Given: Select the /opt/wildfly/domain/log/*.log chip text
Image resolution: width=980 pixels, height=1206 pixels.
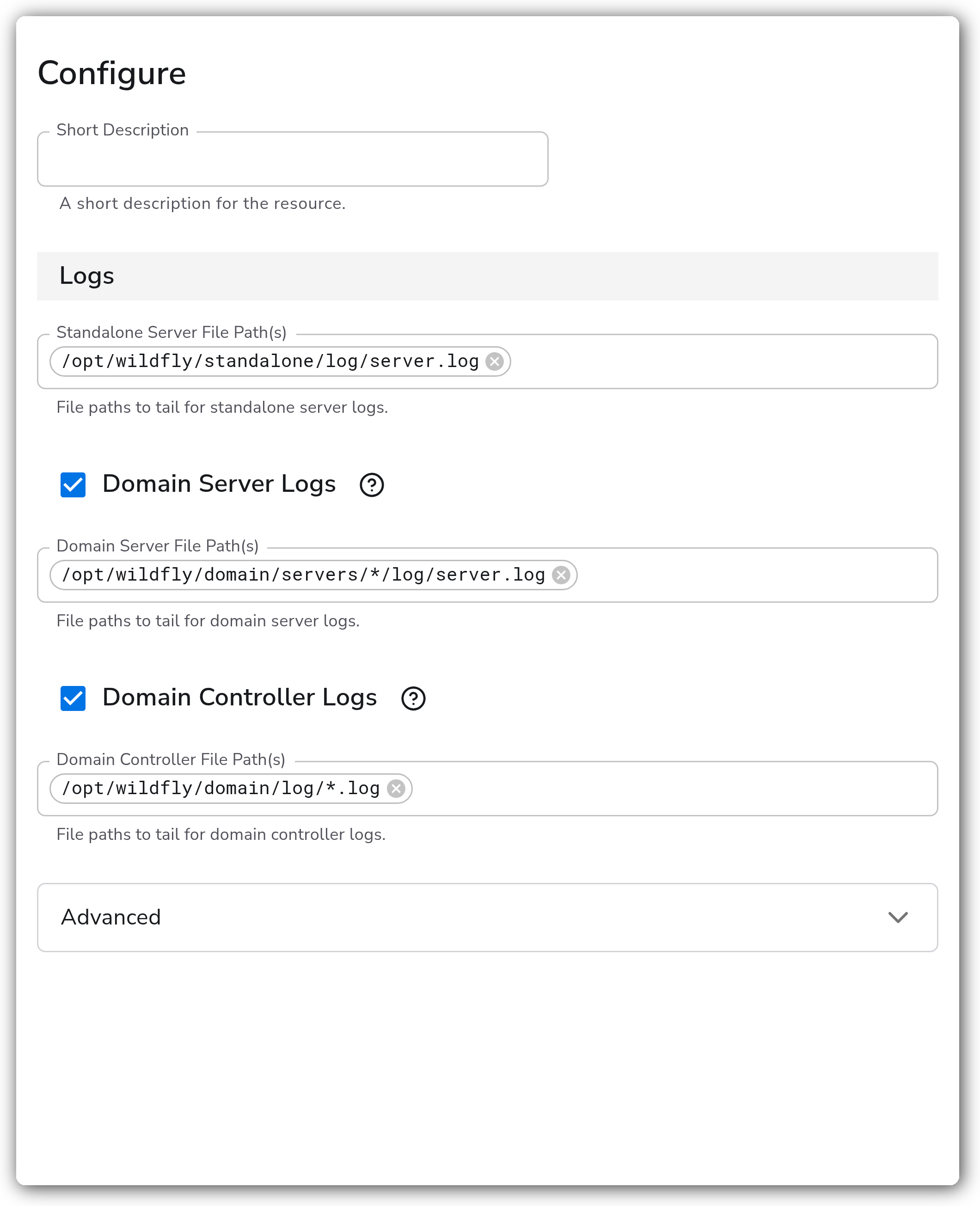Looking at the screenshot, I should (220, 789).
